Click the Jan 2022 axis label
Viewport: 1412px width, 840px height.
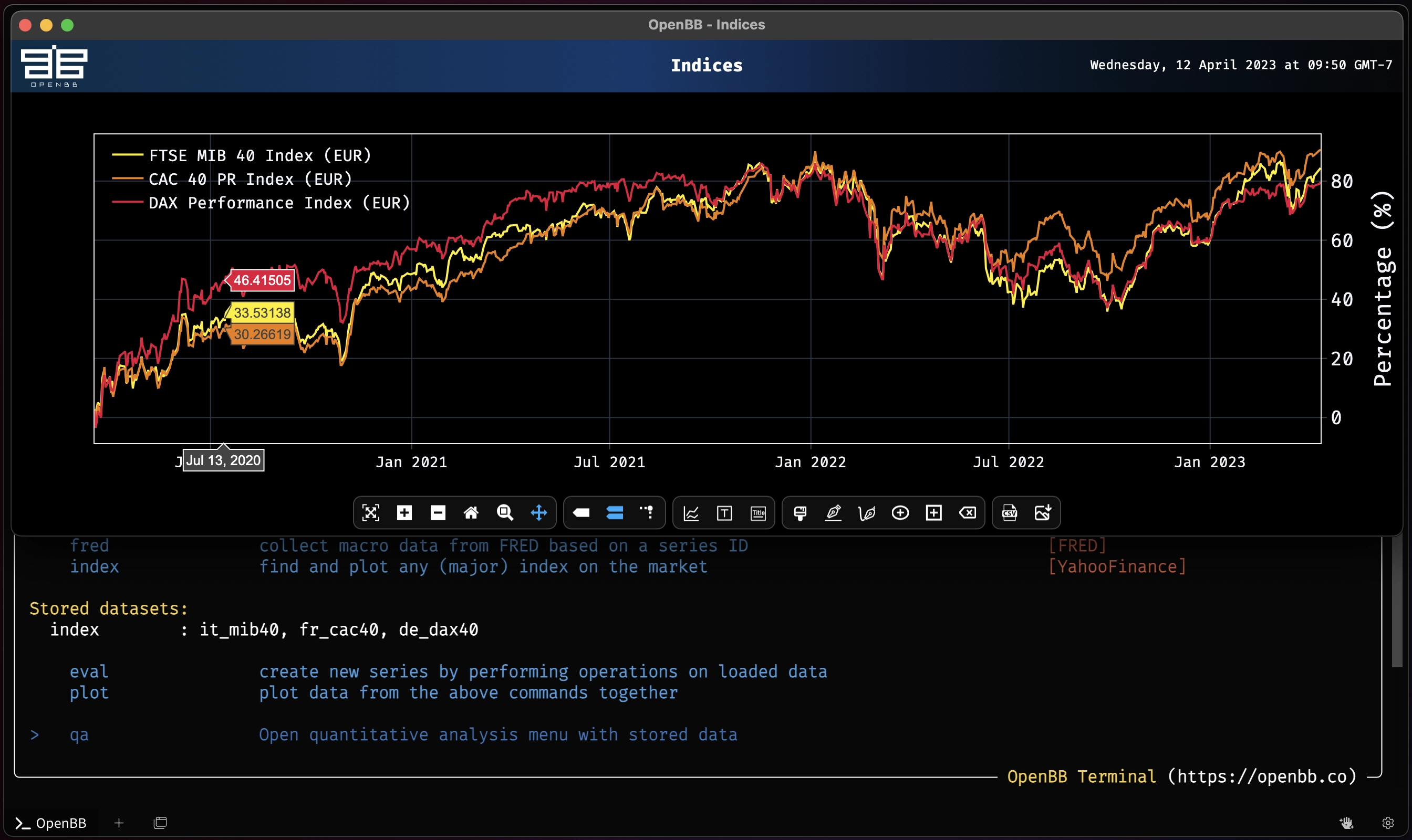click(x=811, y=462)
